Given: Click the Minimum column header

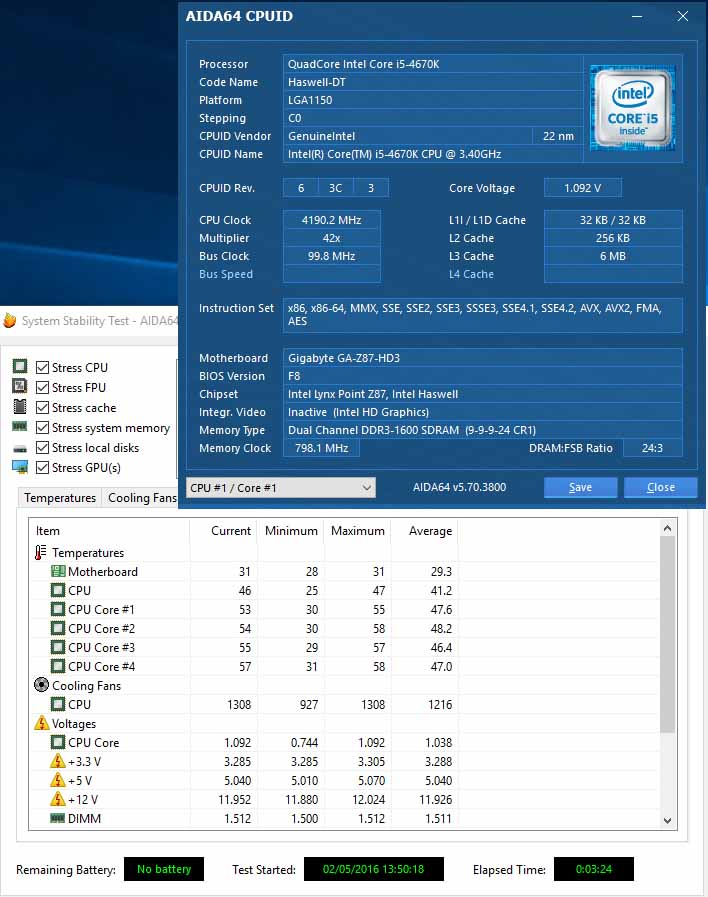Looking at the screenshot, I should [291, 530].
